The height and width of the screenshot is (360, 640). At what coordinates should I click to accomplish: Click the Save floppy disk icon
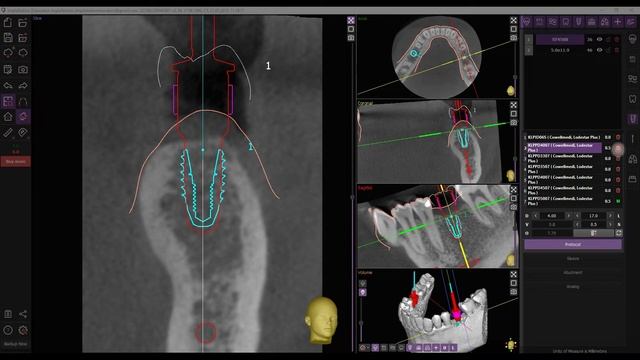[8, 38]
